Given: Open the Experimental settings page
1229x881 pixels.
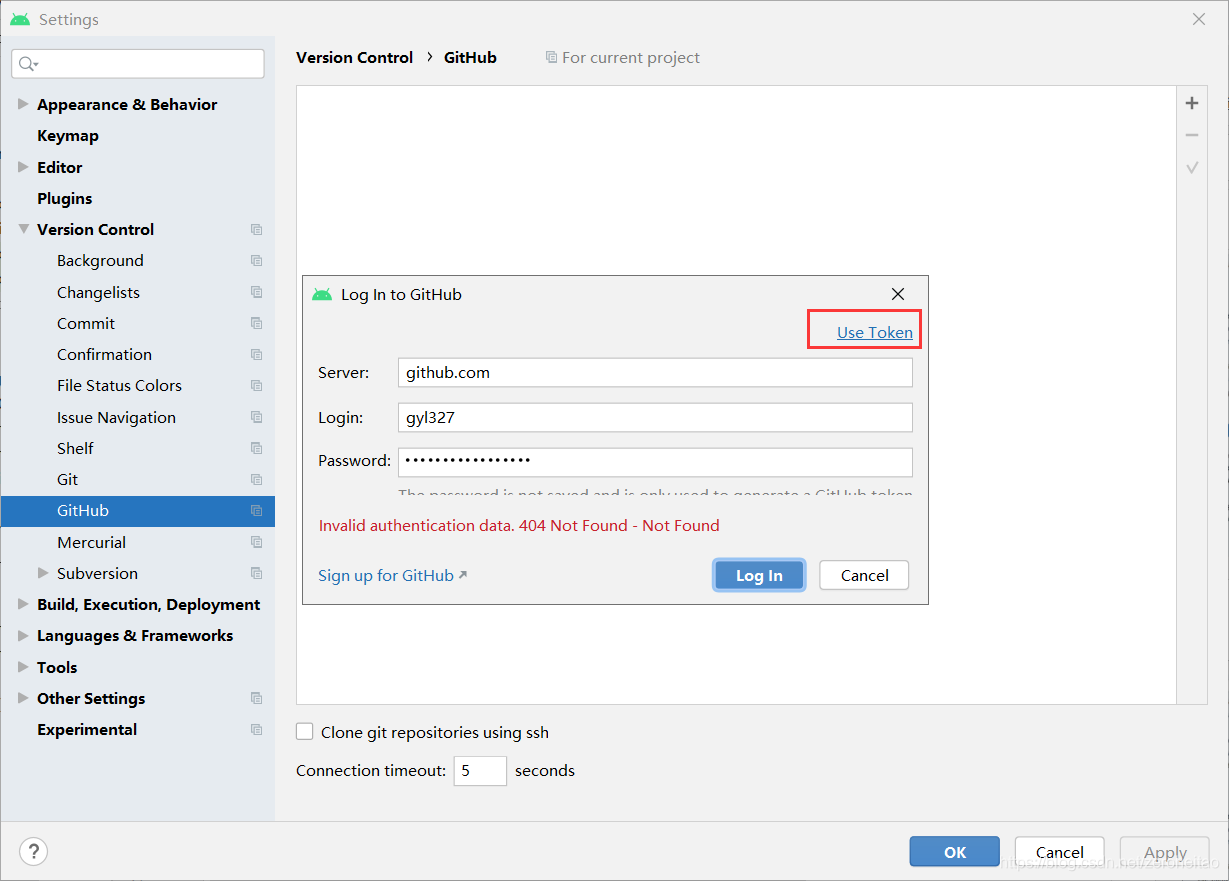Looking at the screenshot, I should pyautogui.click(x=87, y=729).
